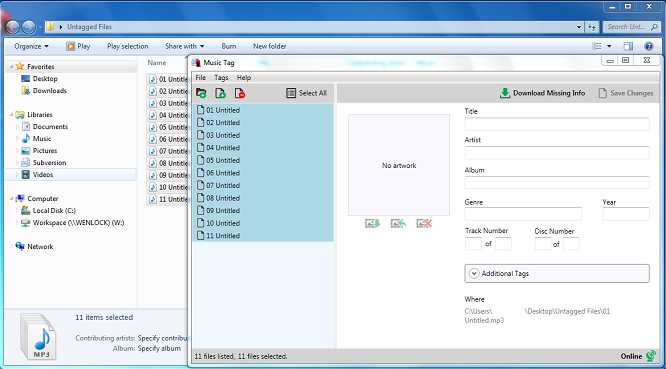Click the Save Changes button
Screen dimensions: 666x369
tap(626, 93)
